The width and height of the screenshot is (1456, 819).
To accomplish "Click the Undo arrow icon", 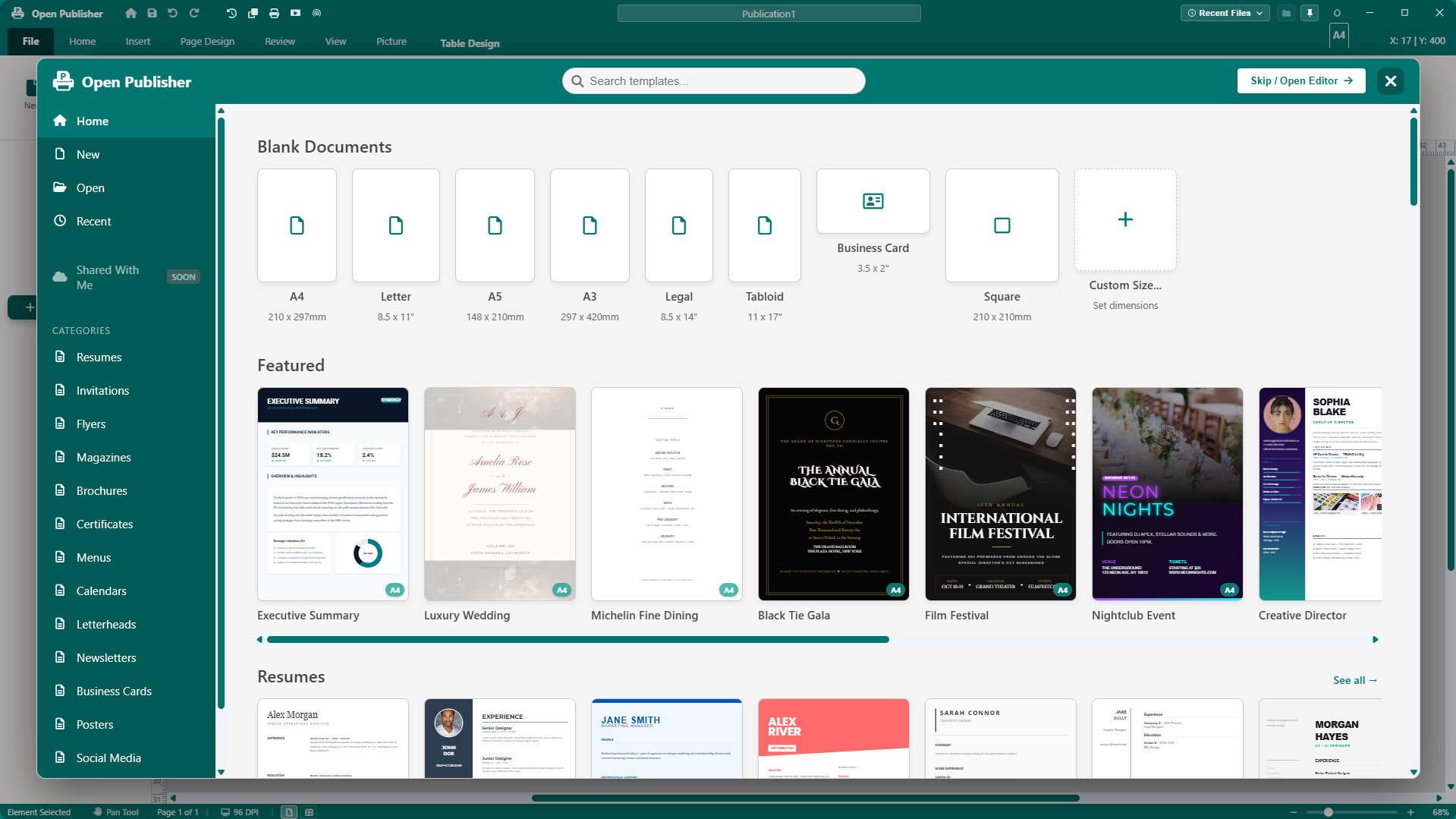I will [172, 13].
